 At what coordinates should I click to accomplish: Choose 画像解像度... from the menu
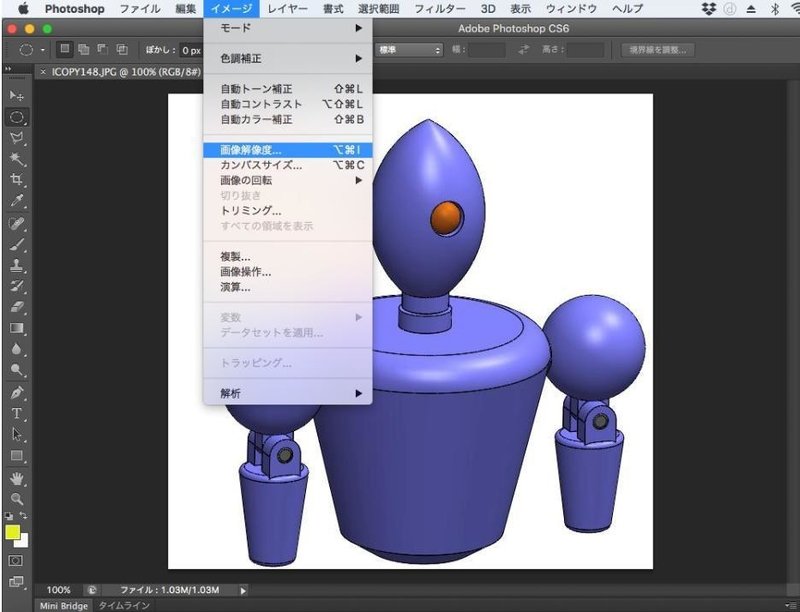pyautogui.click(x=288, y=150)
